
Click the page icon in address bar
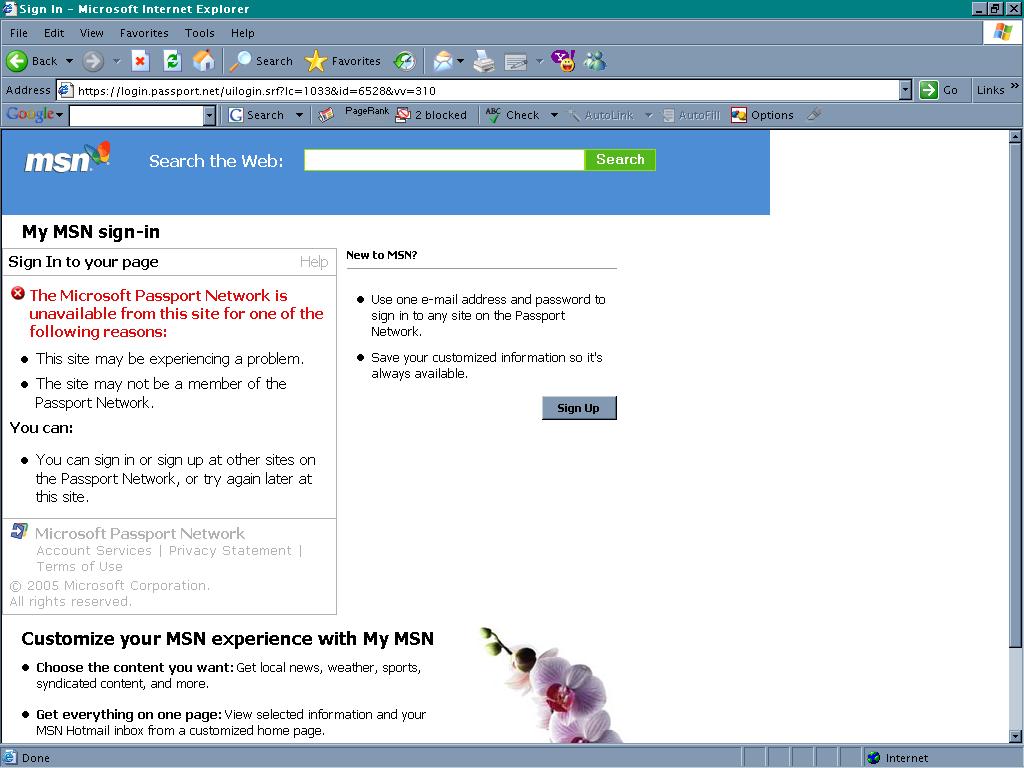(65, 90)
